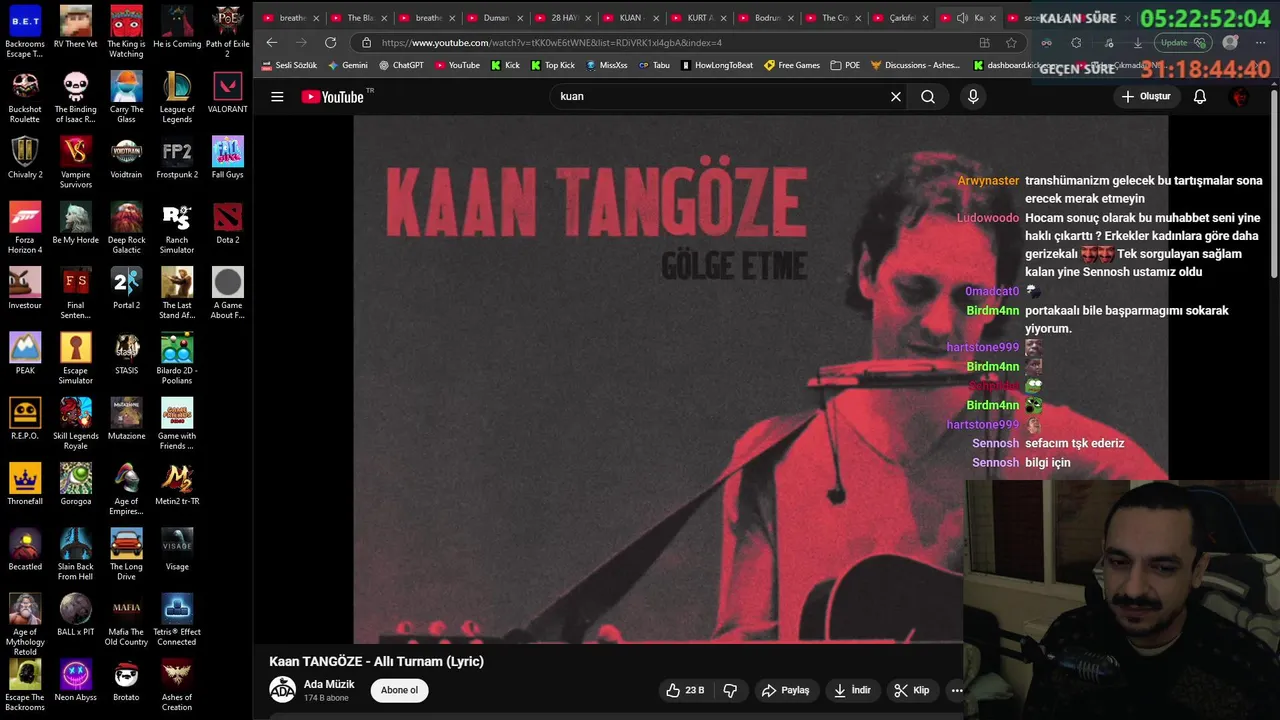This screenshot has height=720, width=1280.
Task: Open Buckshot Roulette desktop icon
Action: (x=25, y=97)
